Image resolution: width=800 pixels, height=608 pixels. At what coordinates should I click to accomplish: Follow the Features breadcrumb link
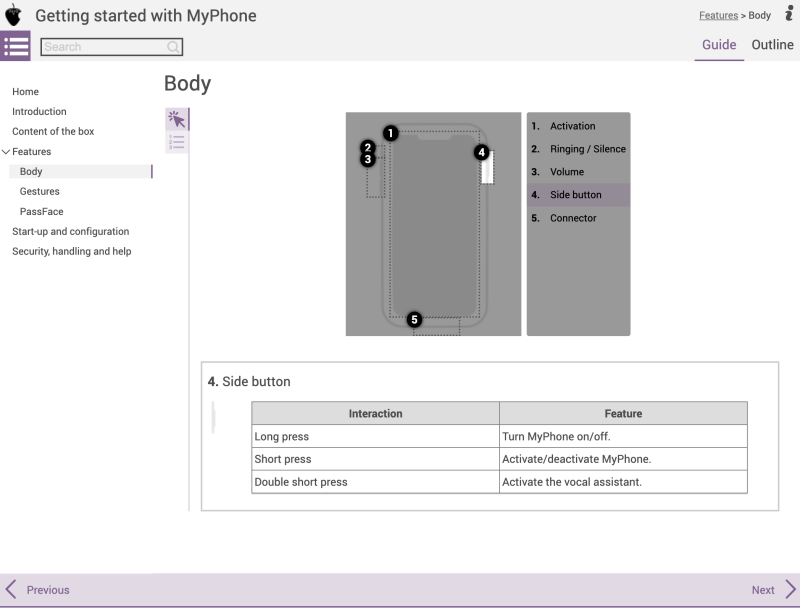coord(718,15)
